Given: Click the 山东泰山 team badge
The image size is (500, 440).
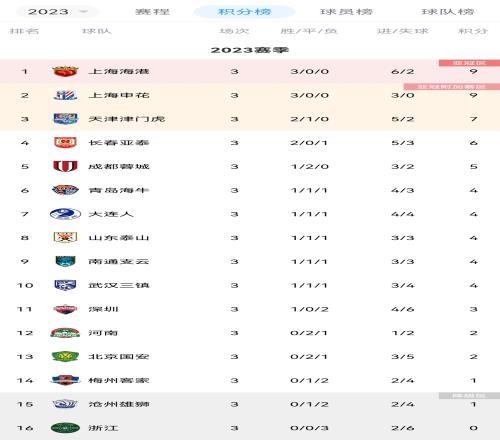Looking at the screenshot, I should (x=65, y=238).
